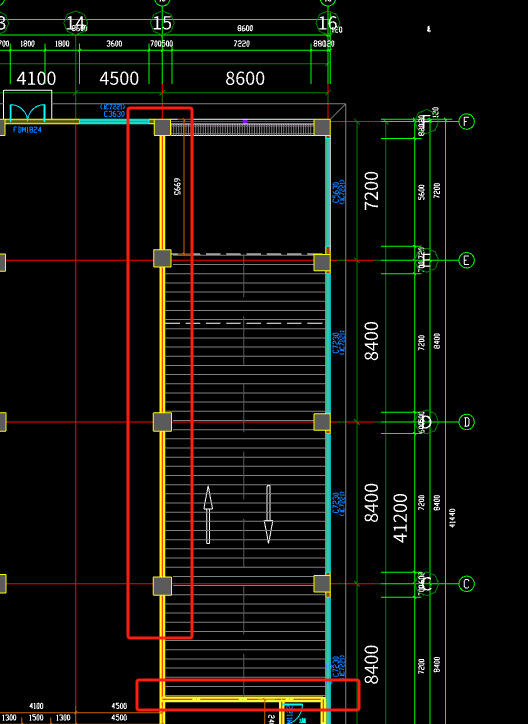Click the axis bubble labeled C

[467, 584]
